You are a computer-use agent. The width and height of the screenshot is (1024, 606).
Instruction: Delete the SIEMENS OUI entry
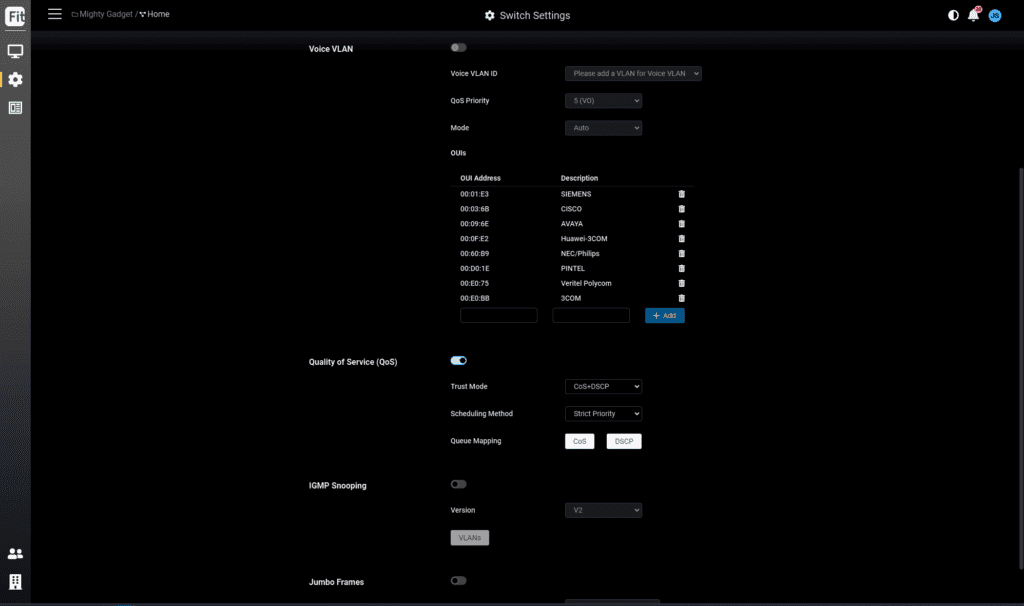click(682, 194)
